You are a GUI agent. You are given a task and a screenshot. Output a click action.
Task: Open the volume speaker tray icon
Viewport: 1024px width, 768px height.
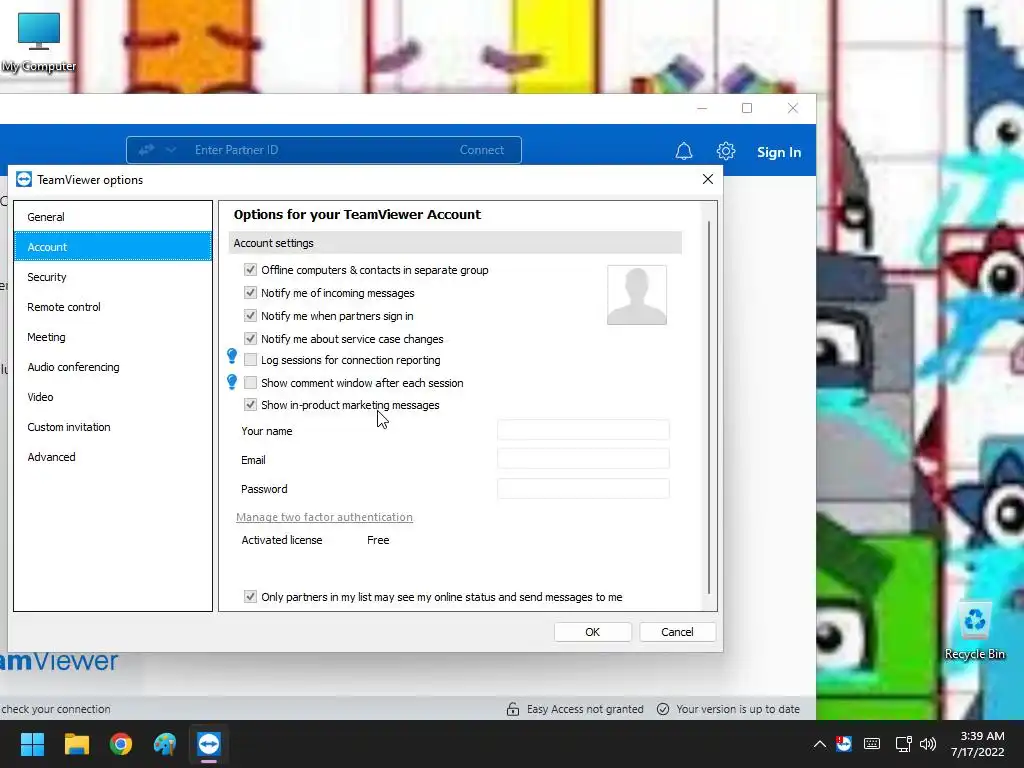point(928,744)
